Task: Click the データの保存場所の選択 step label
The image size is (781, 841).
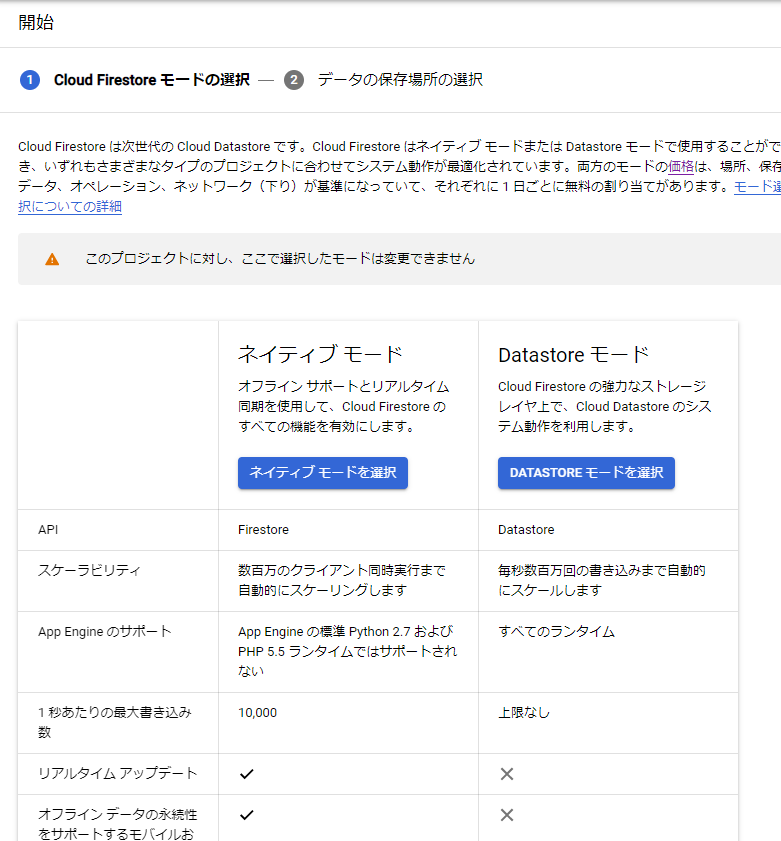Action: coord(400,80)
